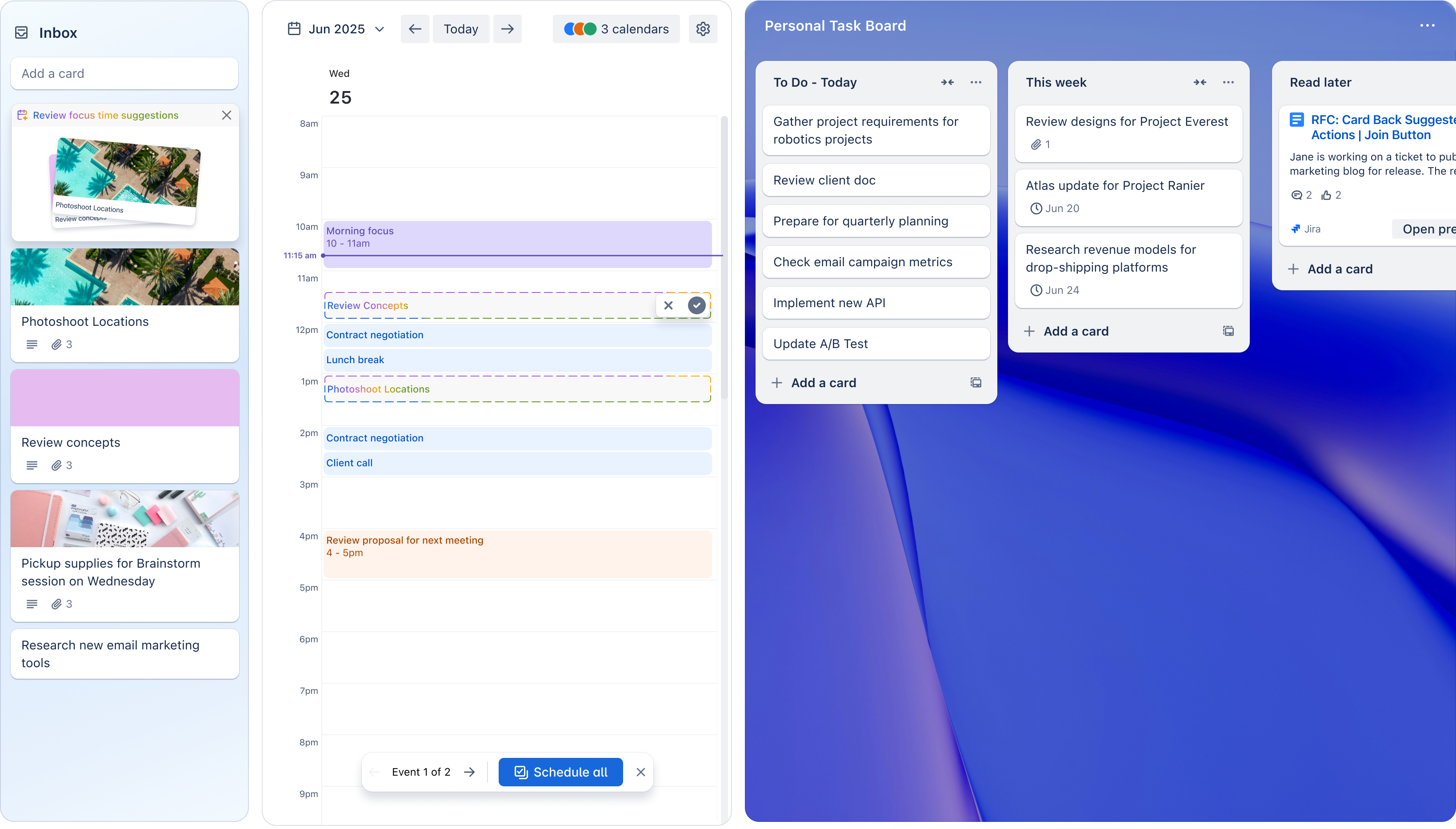The height and width of the screenshot is (829, 1456).
Task: Create card from template in This week
Action: tap(1228, 331)
